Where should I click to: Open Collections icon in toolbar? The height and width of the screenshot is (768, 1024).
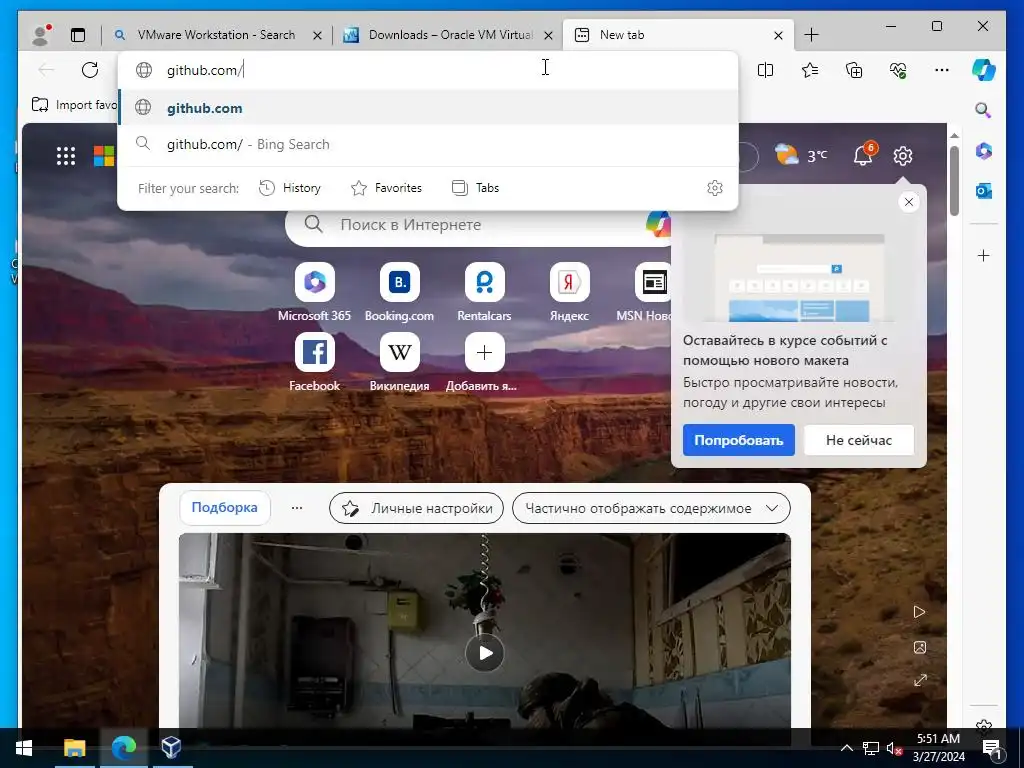(854, 70)
